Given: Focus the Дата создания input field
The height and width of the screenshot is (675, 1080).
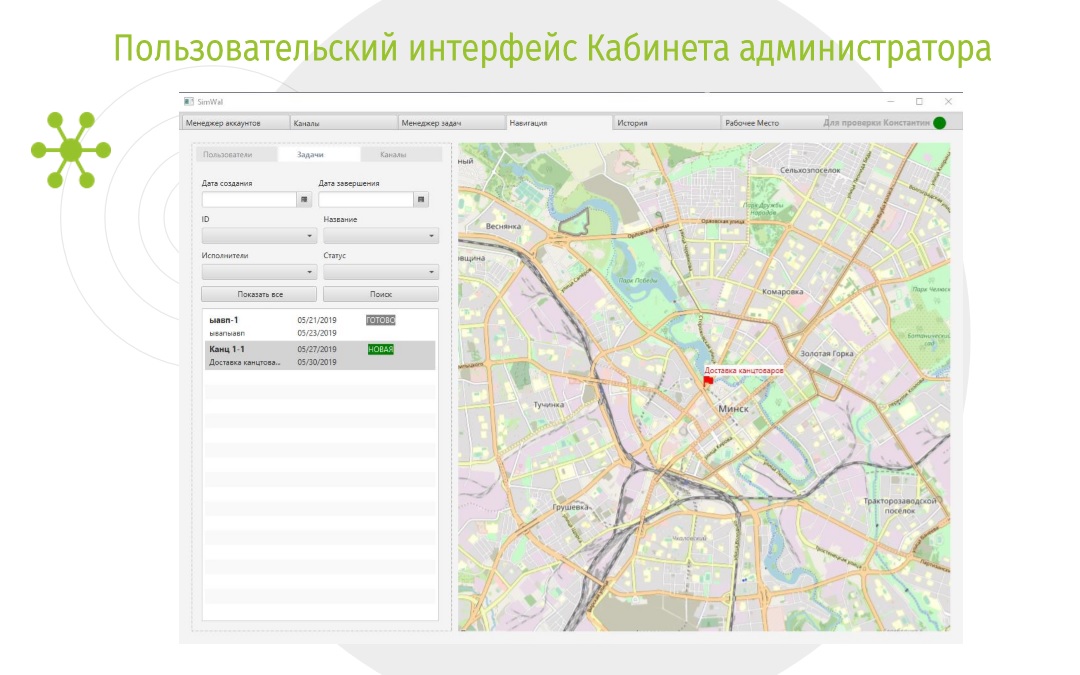Looking at the screenshot, I should 249,200.
